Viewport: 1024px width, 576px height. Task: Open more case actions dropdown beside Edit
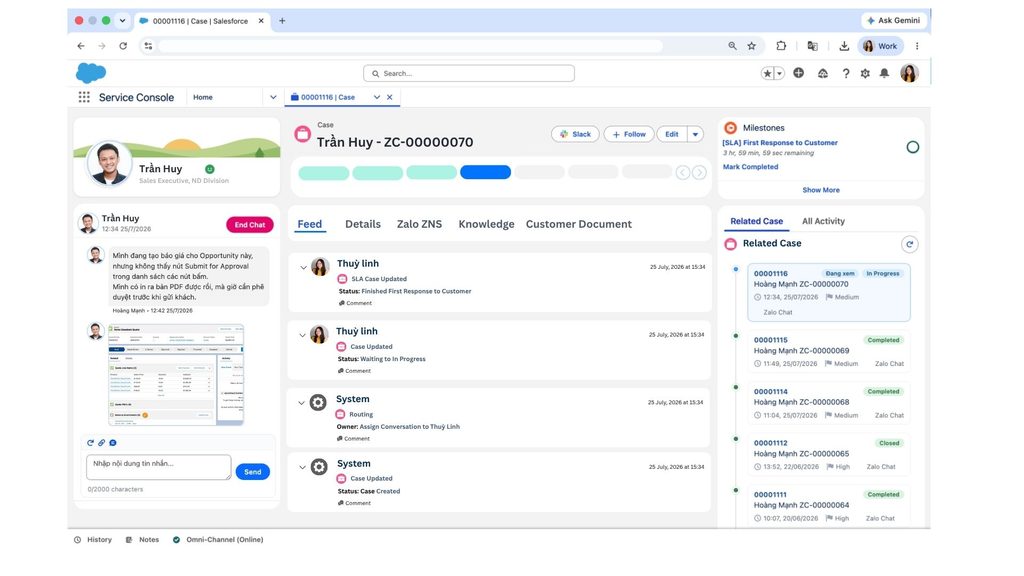696,135
